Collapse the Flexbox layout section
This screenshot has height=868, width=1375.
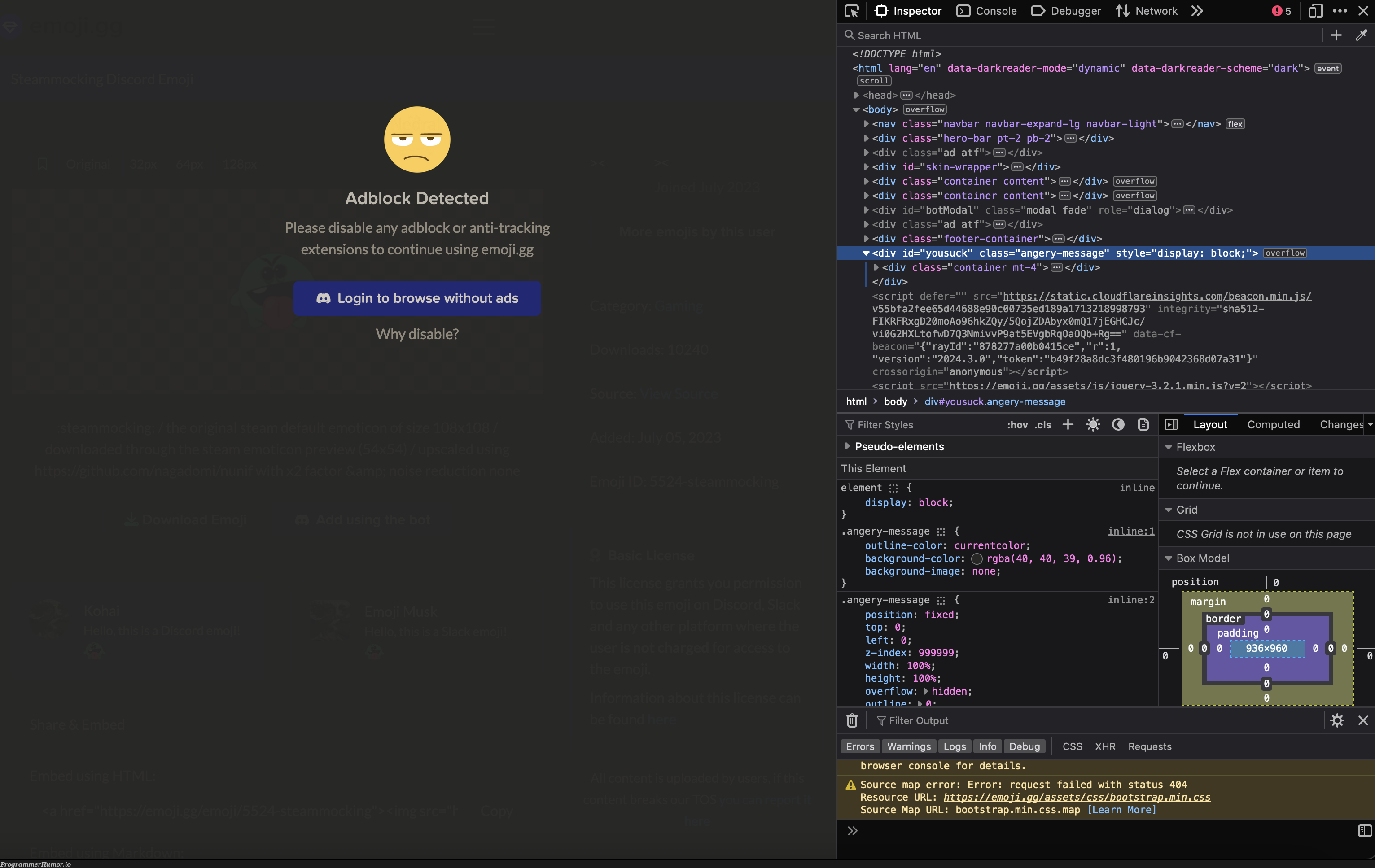(x=1169, y=447)
